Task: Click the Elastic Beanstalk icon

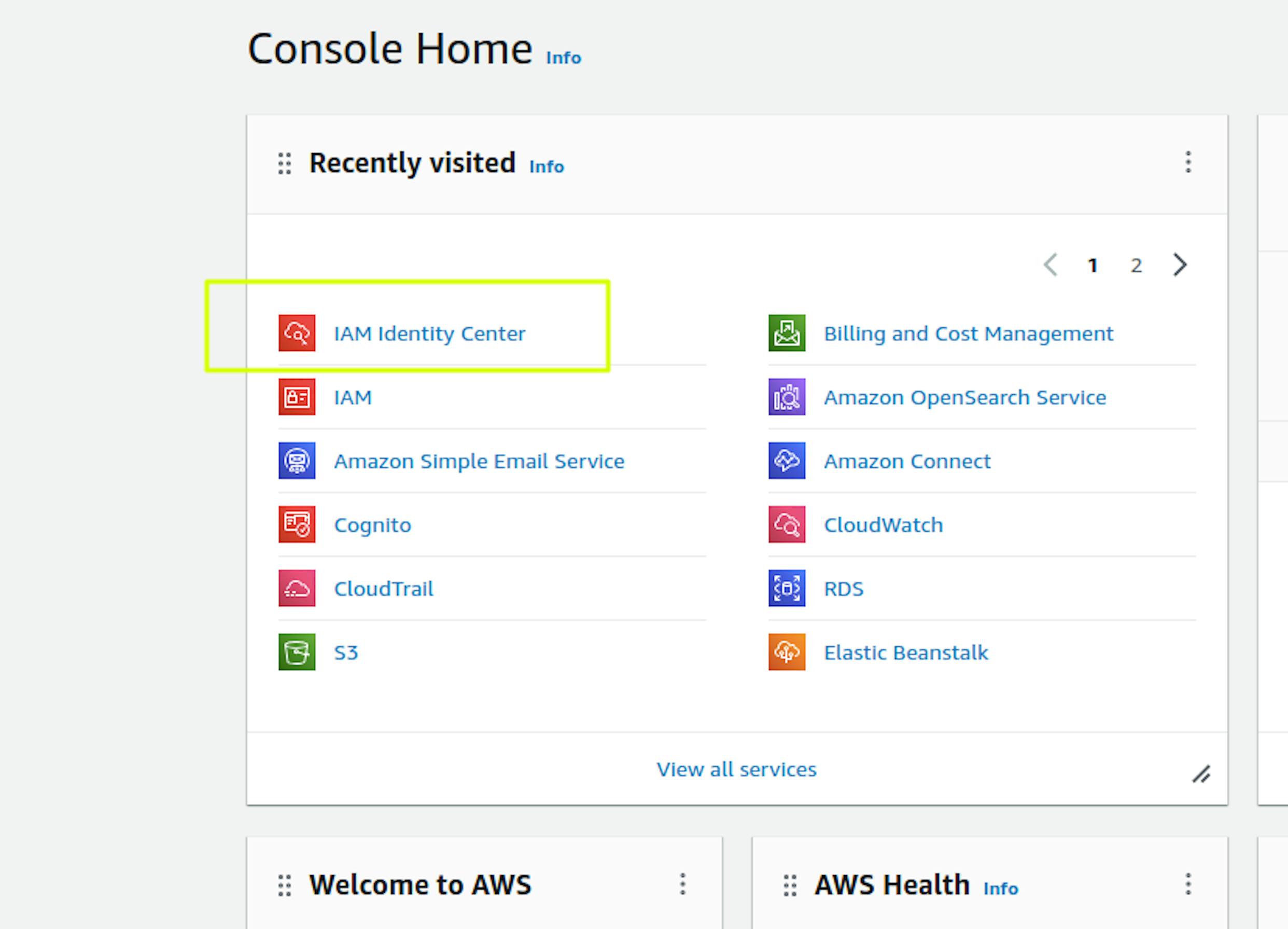Action: pyautogui.click(x=787, y=653)
